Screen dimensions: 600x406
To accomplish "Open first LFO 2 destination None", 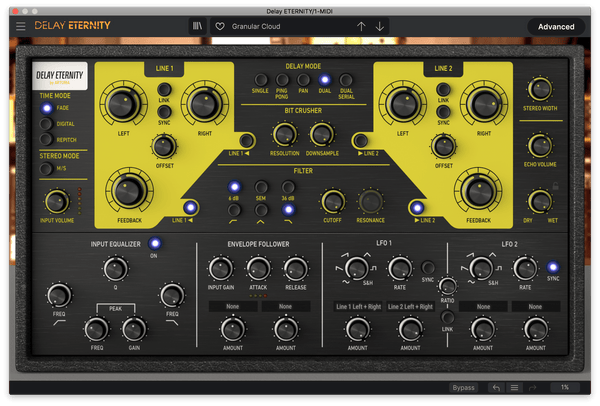I will click(483, 307).
